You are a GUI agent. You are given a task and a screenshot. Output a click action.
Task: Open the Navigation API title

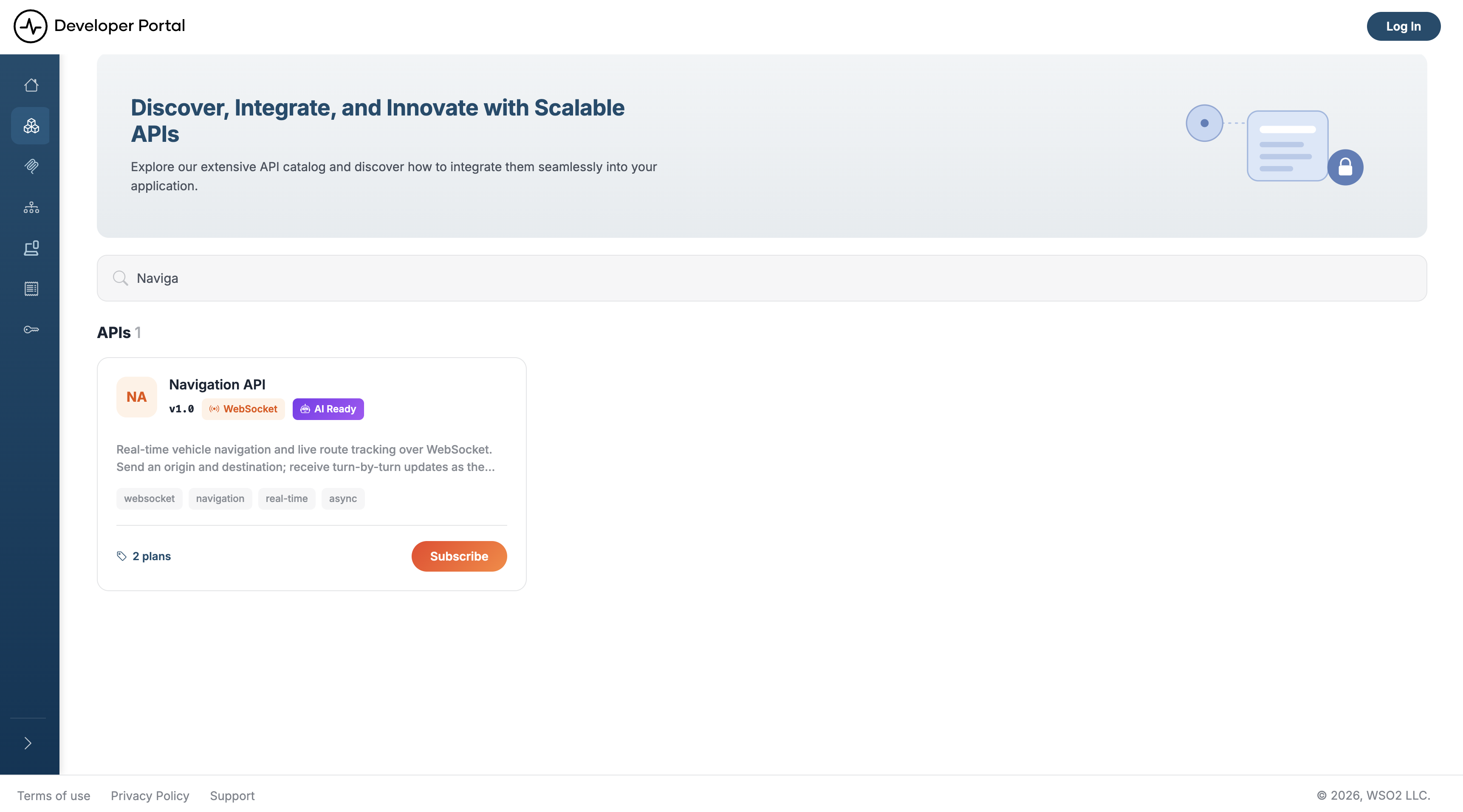[217, 384]
